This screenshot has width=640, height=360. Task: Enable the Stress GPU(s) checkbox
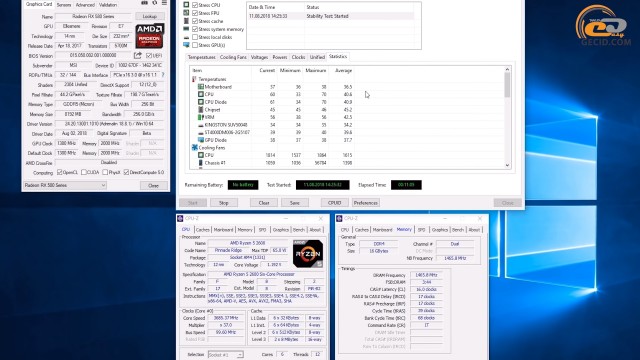tap(195, 45)
